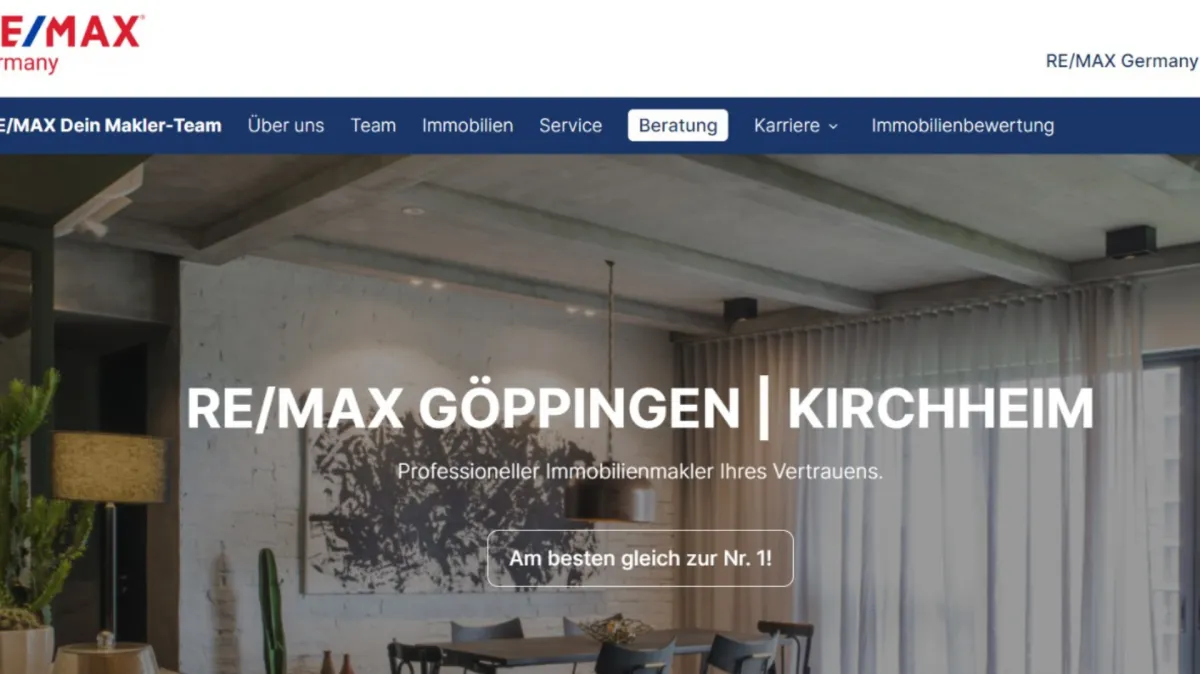Select Team in the navigation bar

pos(373,126)
